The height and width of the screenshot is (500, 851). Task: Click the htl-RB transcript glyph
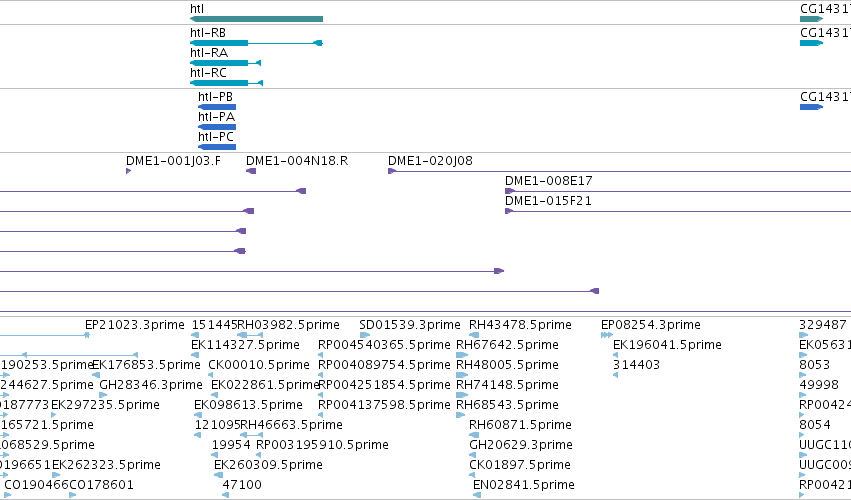pyautogui.click(x=256, y=43)
